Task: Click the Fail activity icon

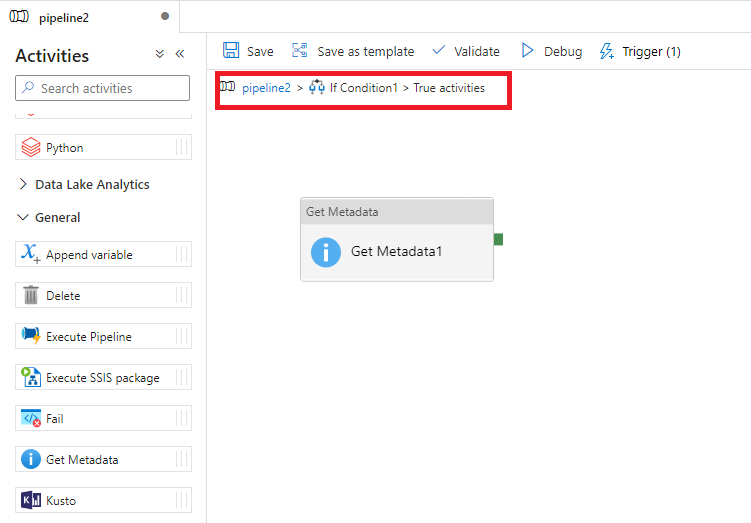Action: [x=31, y=418]
